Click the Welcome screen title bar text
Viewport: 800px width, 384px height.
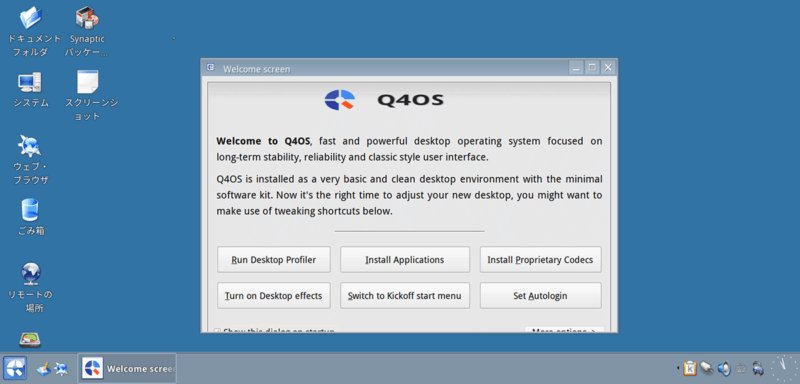coord(257,69)
